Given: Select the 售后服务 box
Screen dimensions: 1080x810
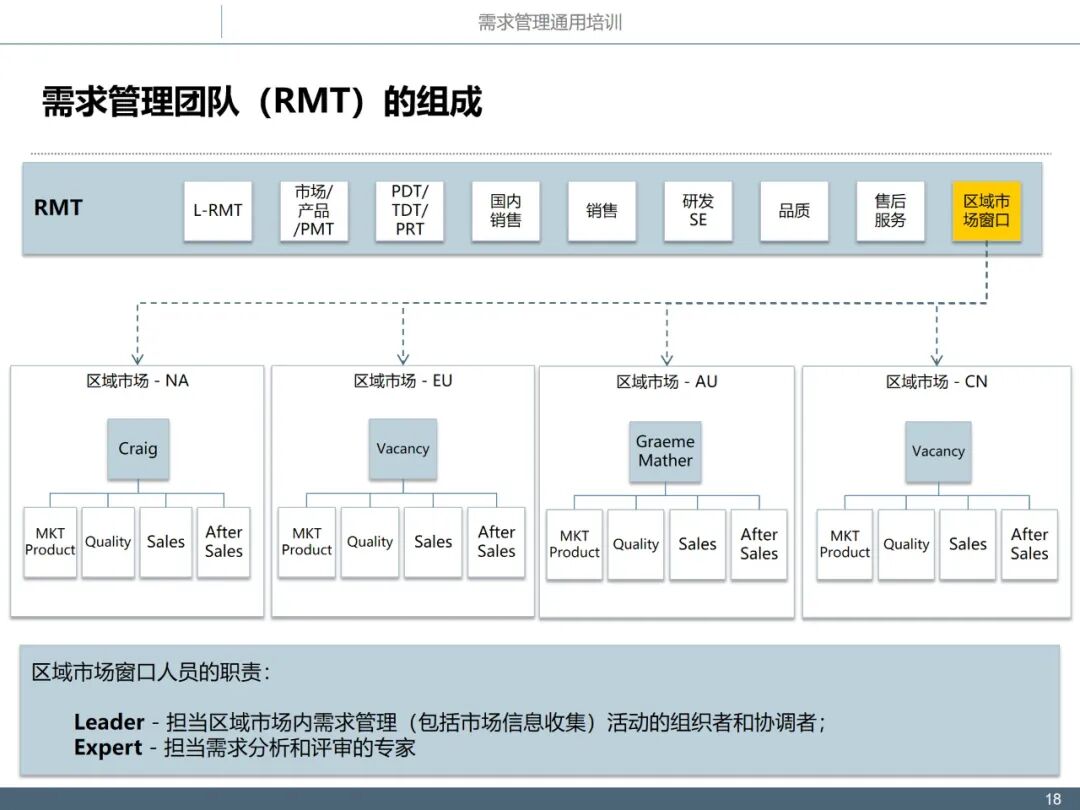Looking at the screenshot, I should [x=890, y=211].
